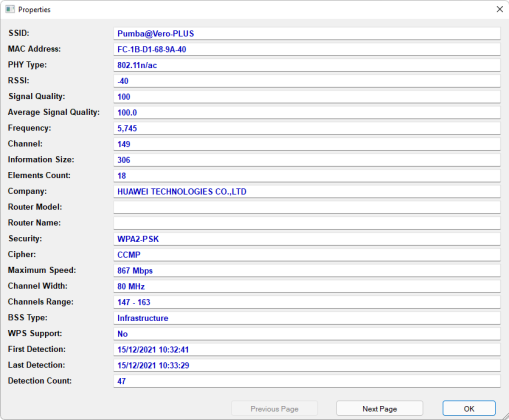This screenshot has height=420, width=509.
Task: Click the Detection Count field showing 47
Action: tap(307, 381)
